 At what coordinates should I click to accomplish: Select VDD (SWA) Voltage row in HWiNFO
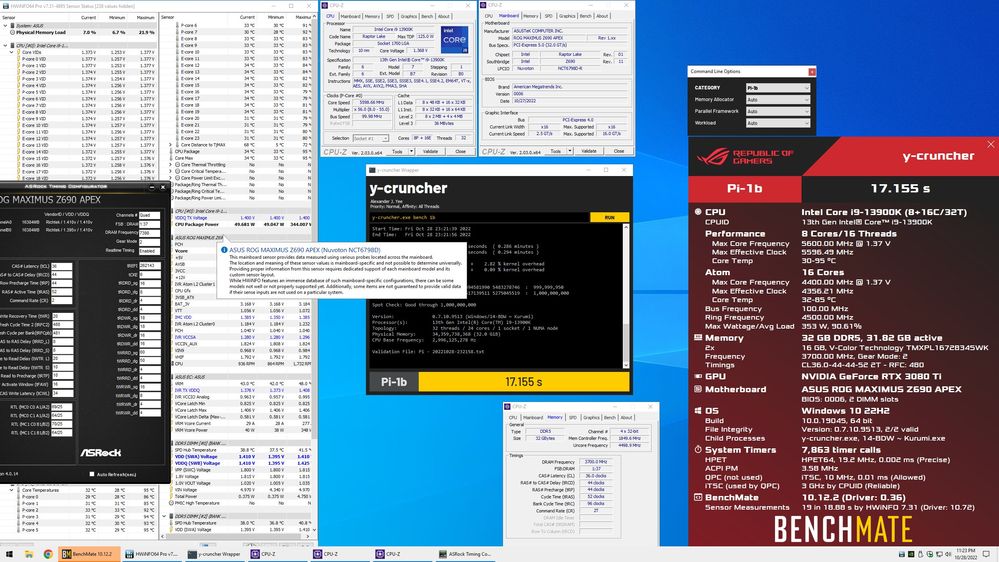click(241, 456)
